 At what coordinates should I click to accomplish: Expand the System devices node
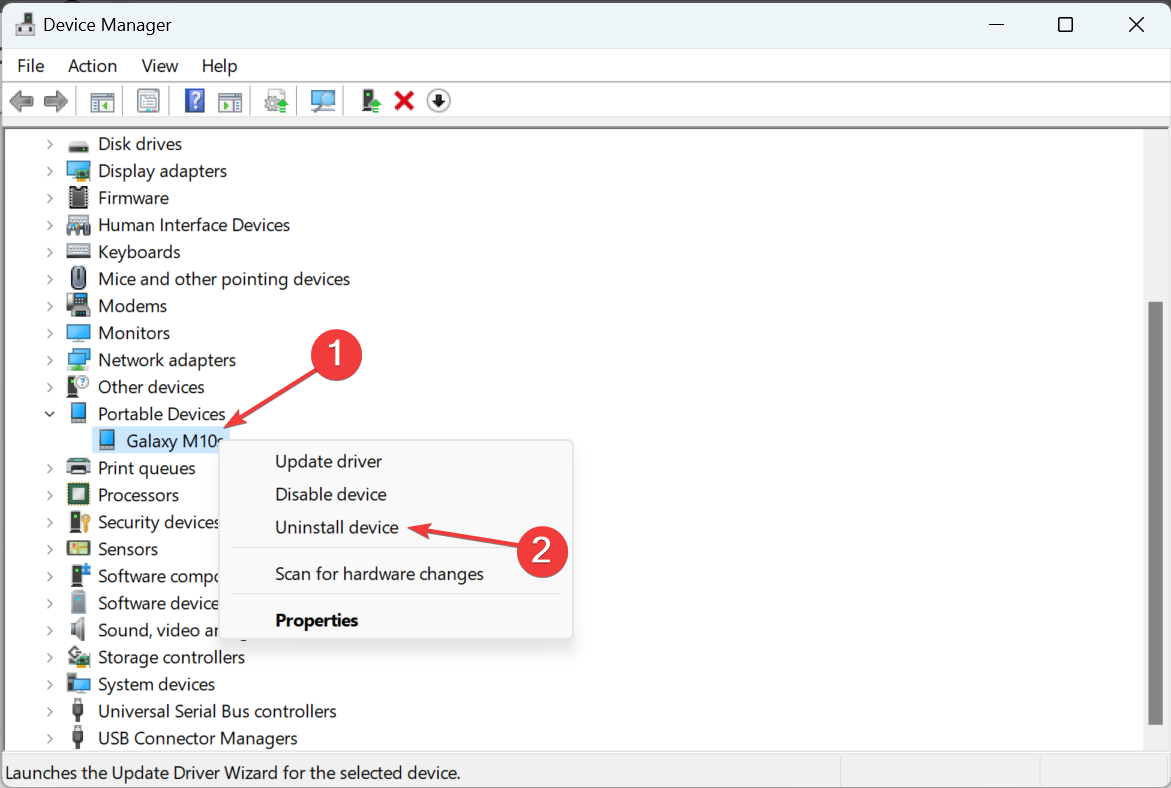click(49, 684)
